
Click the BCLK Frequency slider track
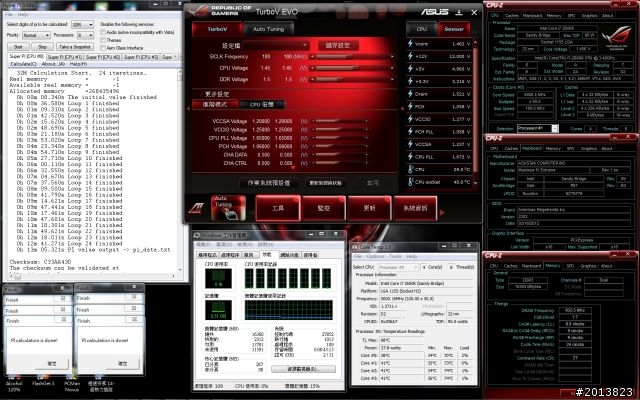(x=352, y=57)
